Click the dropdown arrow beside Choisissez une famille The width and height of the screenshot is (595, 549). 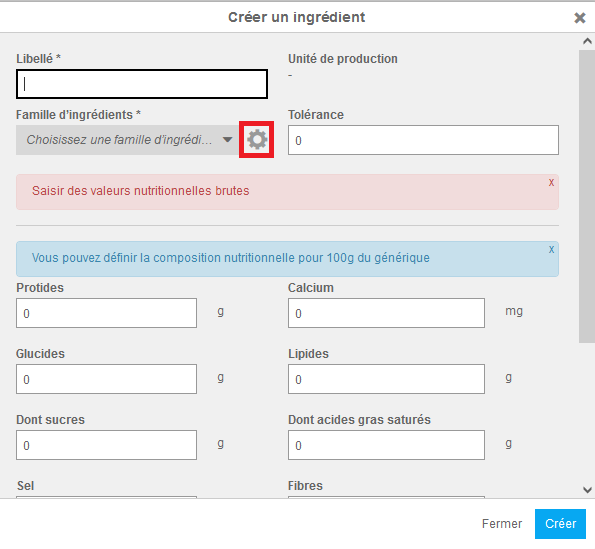227,140
